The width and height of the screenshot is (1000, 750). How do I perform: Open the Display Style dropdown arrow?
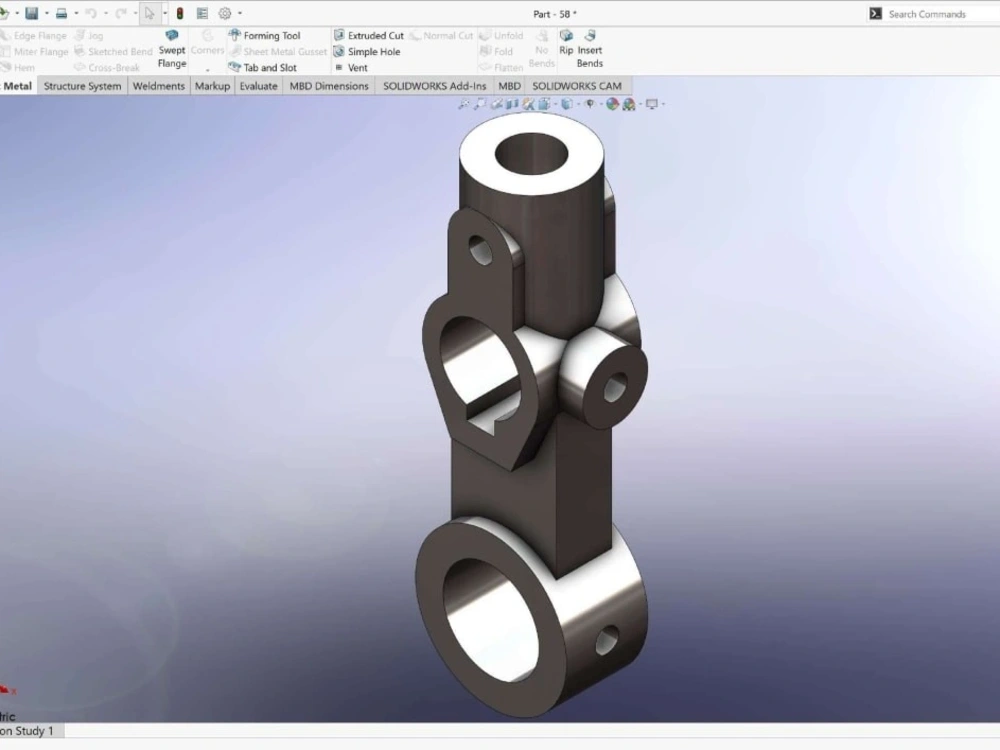(578, 104)
